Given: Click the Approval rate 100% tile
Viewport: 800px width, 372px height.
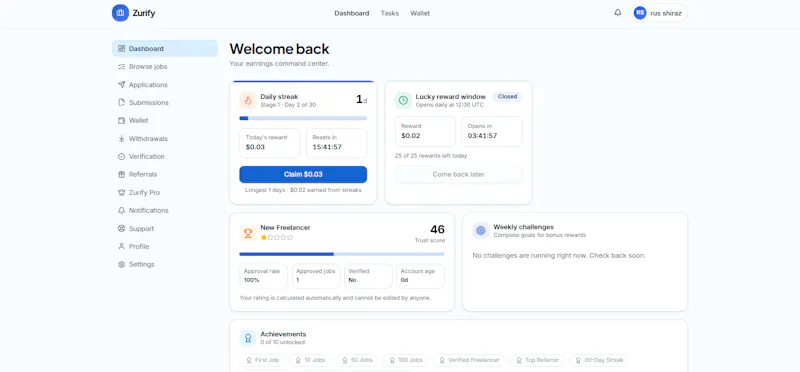Looking at the screenshot, I should point(263,276).
